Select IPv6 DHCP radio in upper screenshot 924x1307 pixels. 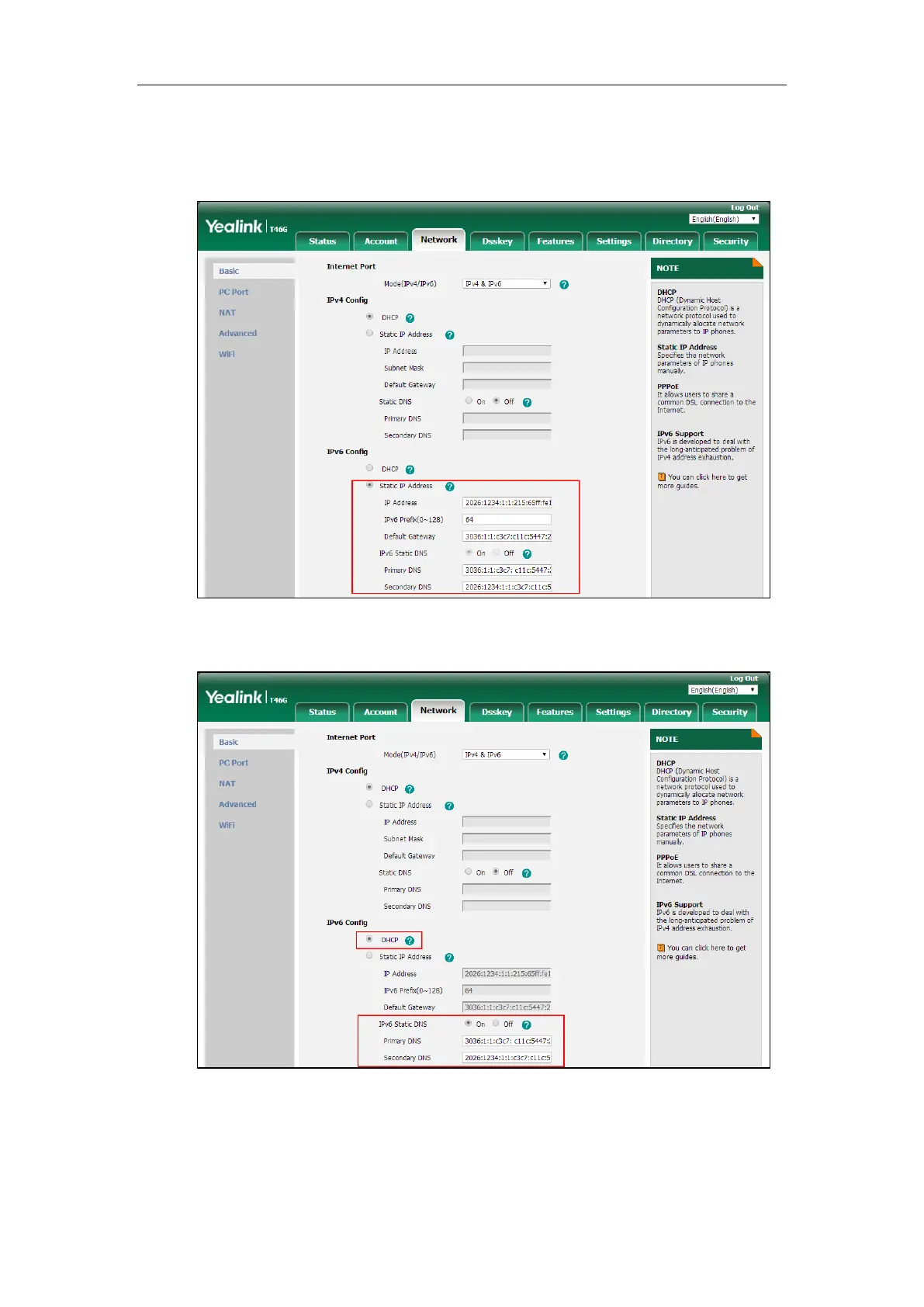[369, 468]
